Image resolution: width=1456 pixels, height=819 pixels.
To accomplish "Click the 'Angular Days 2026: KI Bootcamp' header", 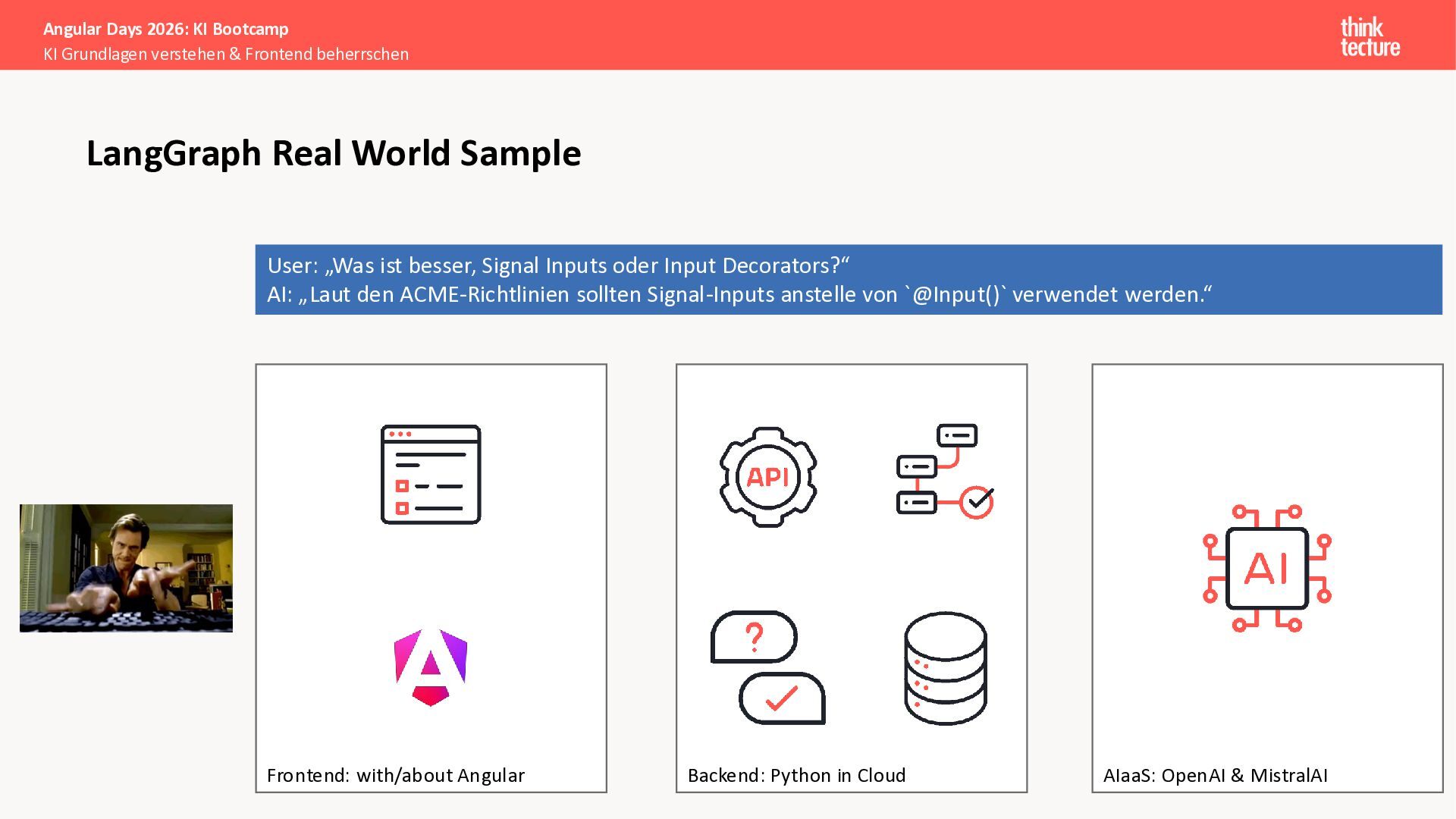I will 166,29.
